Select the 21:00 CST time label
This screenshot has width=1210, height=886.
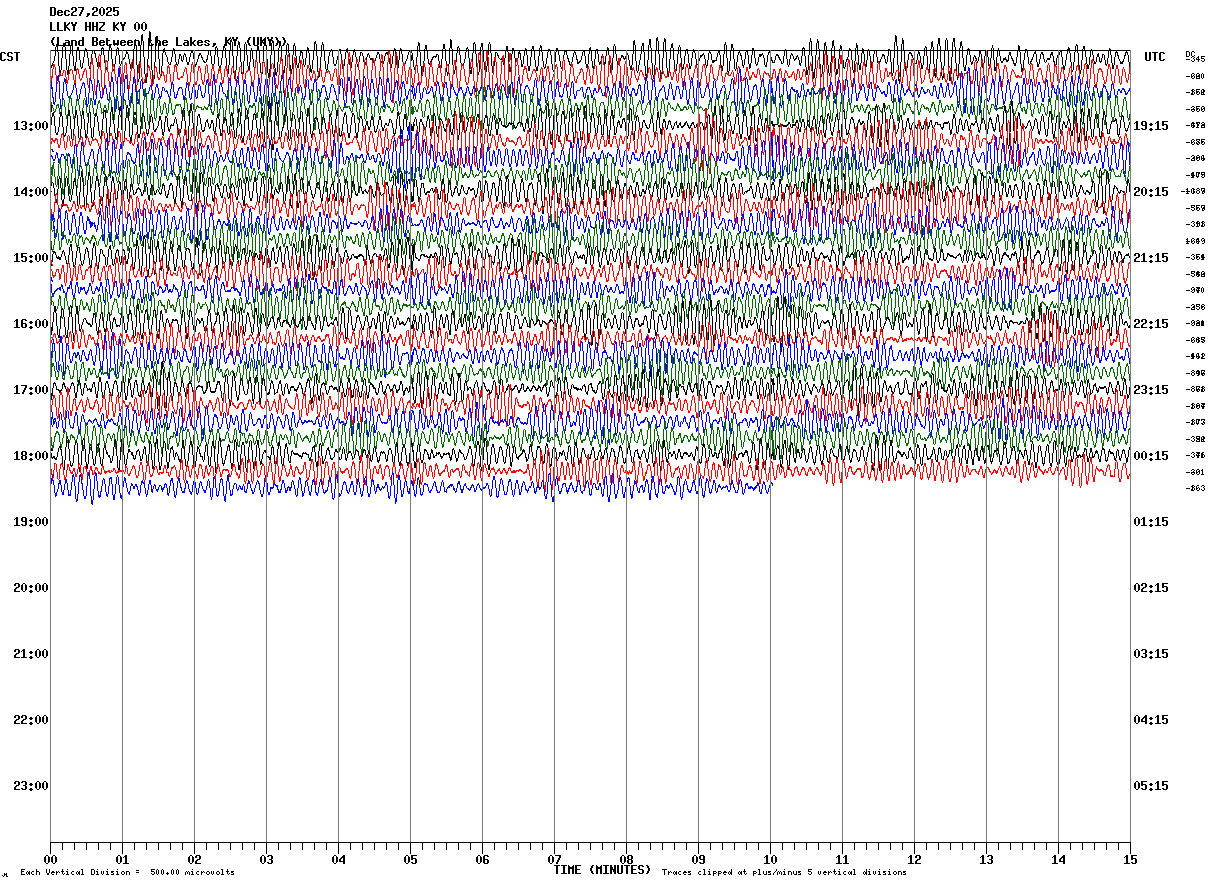coord(31,654)
